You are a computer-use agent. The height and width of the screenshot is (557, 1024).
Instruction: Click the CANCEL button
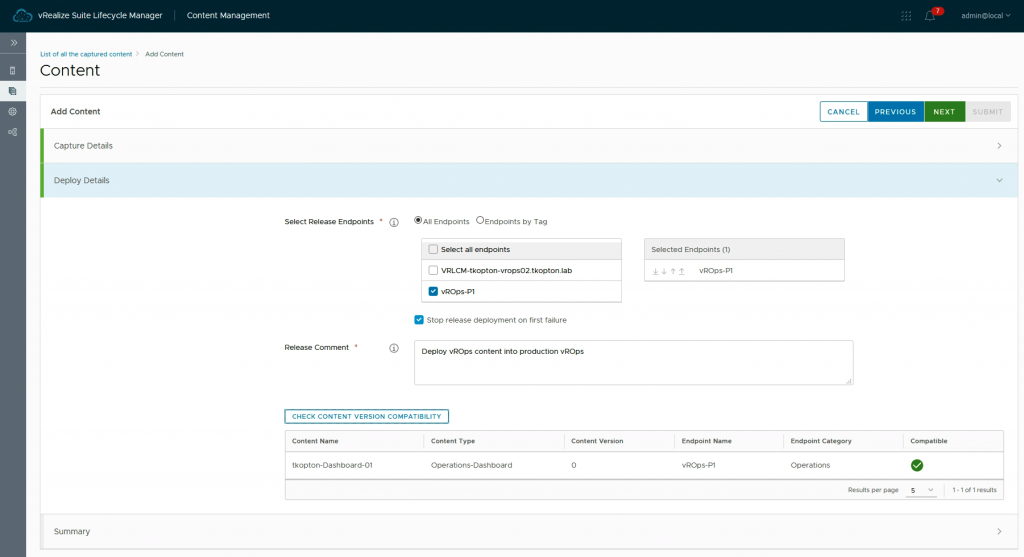(843, 112)
